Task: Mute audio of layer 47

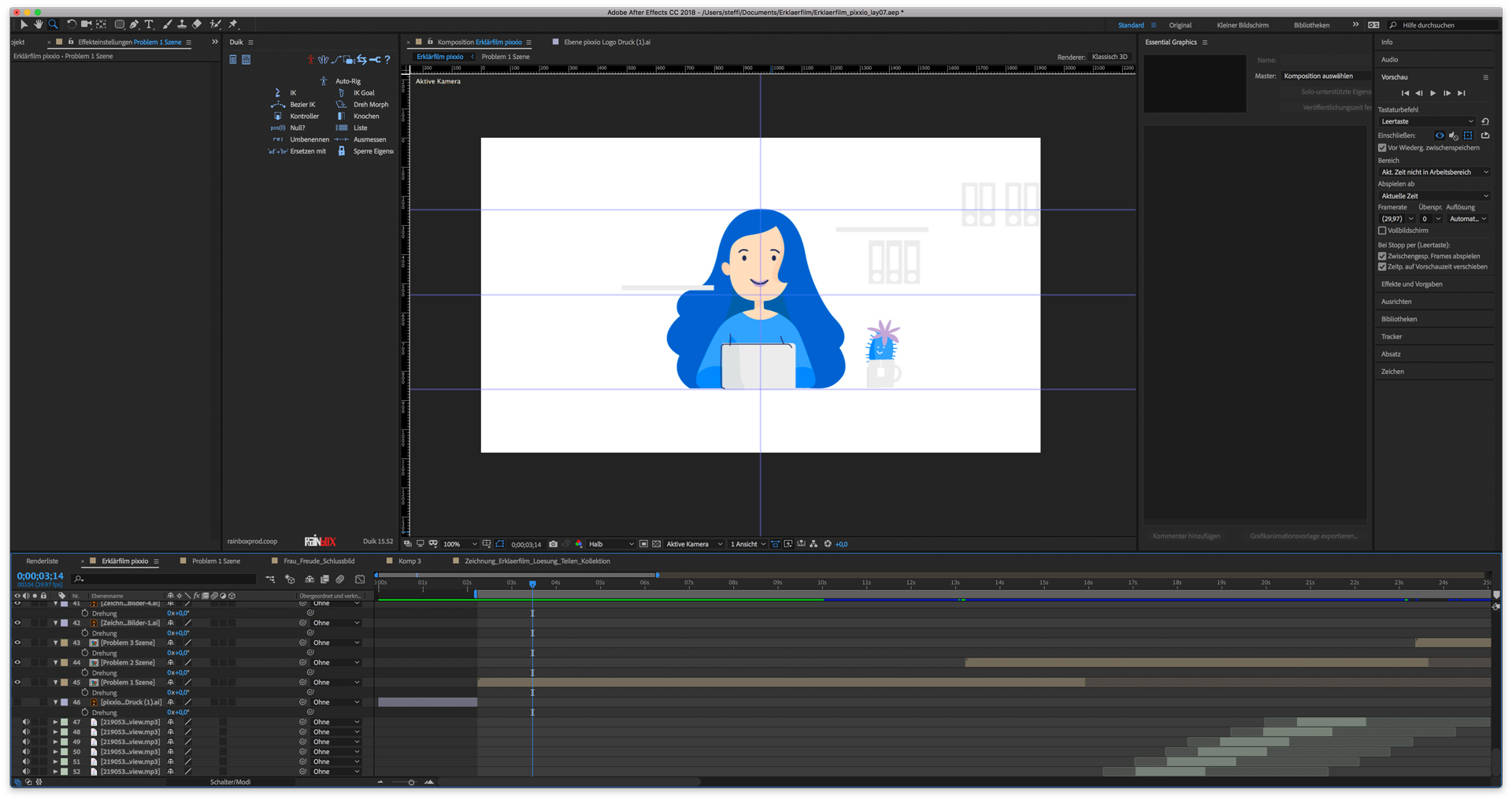Action: pyautogui.click(x=26, y=722)
